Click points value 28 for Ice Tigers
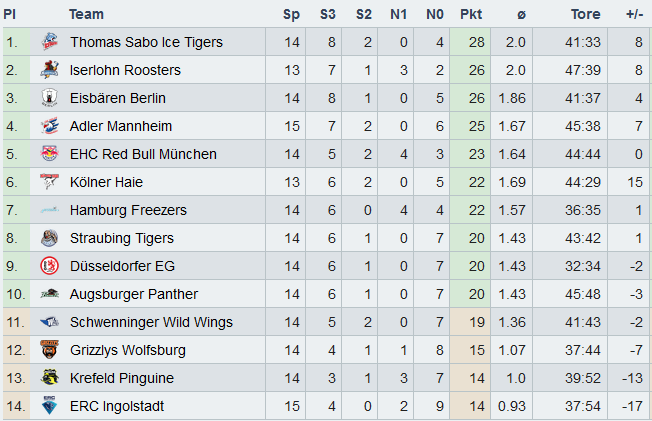Screen dimensions: 652x421 [476, 42]
